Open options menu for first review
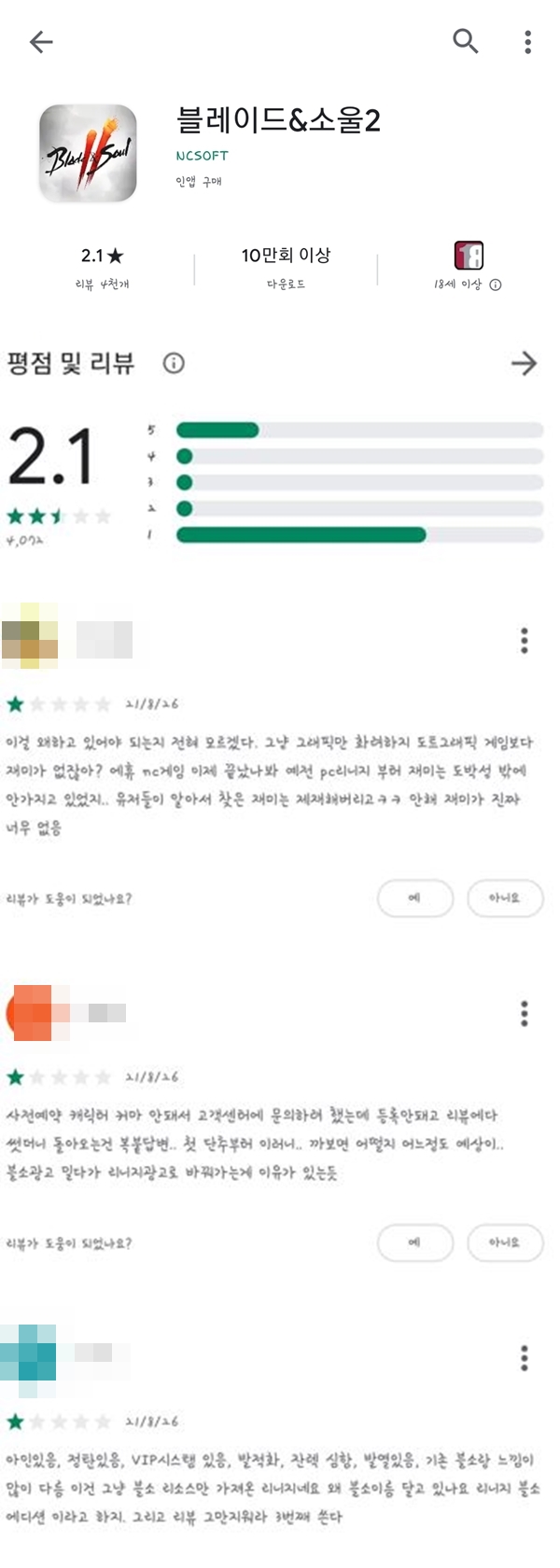Screen dimensions: 560x1568 pyautogui.click(x=525, y=641)
